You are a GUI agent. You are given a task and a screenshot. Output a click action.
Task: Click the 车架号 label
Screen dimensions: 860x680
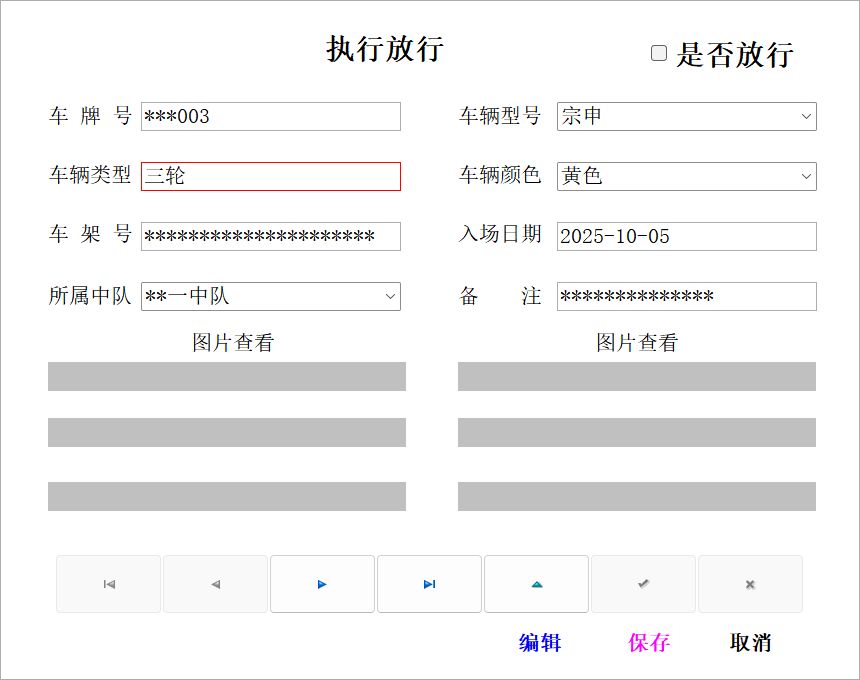pos(90,234)
